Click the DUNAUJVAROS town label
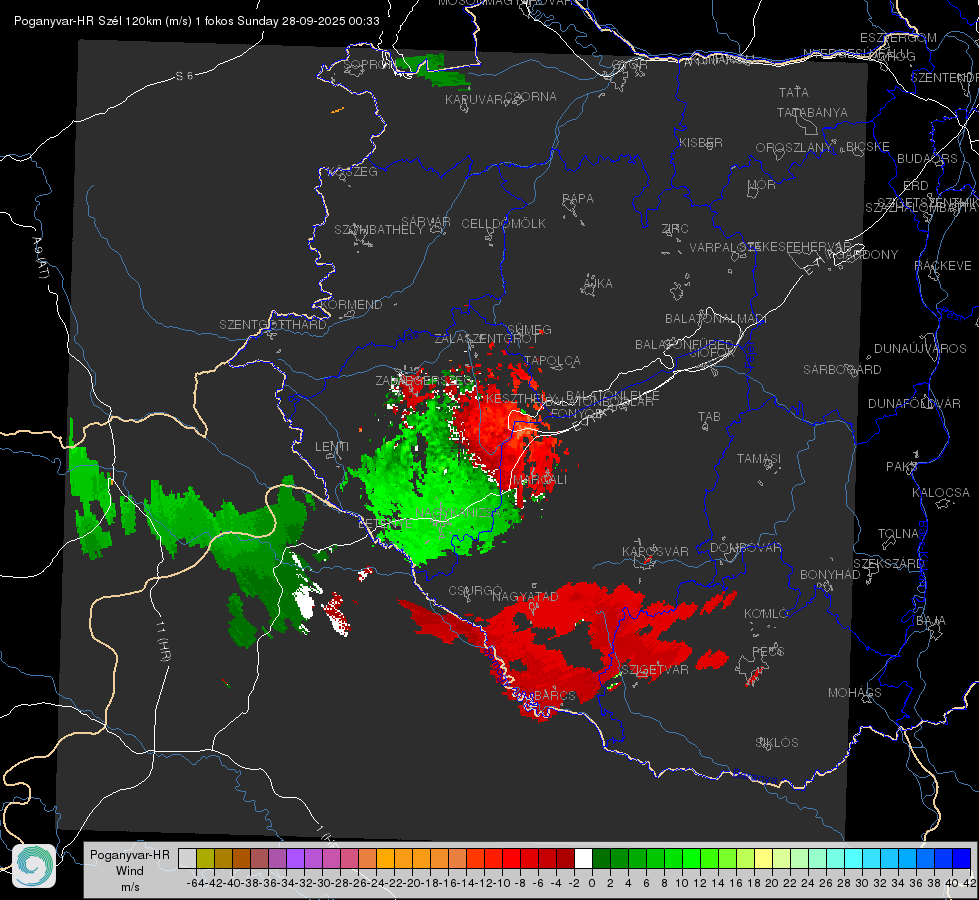The image size is (979, 900). tap(920, 349)
